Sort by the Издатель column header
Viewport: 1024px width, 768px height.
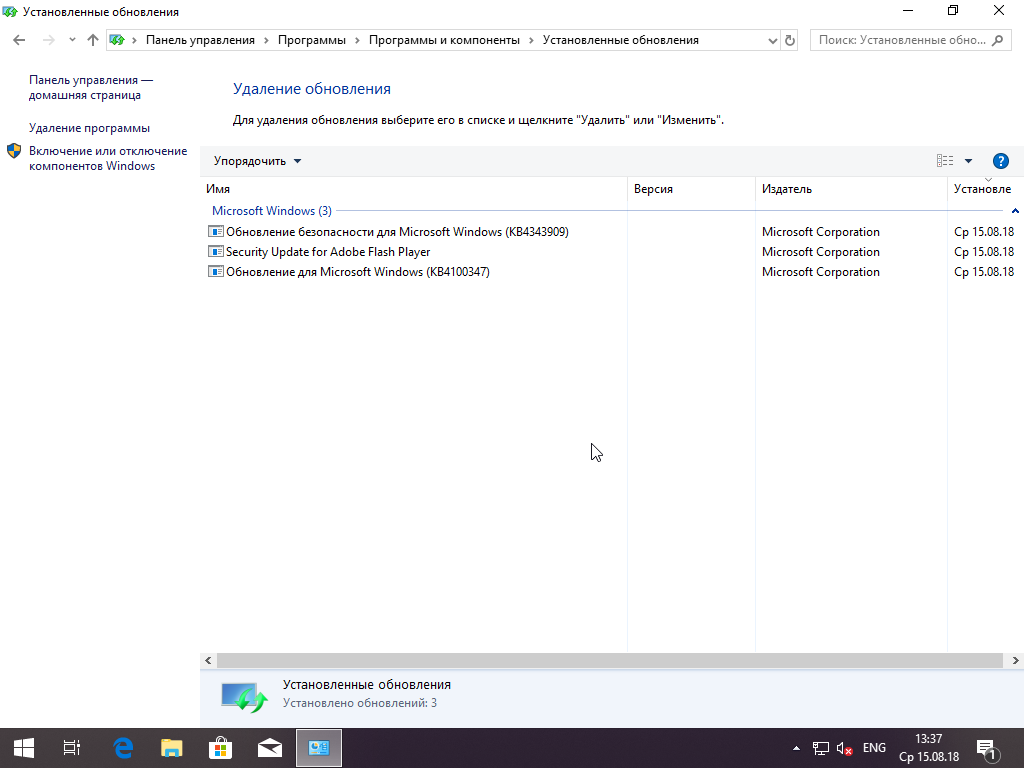(x=851, y=189)
